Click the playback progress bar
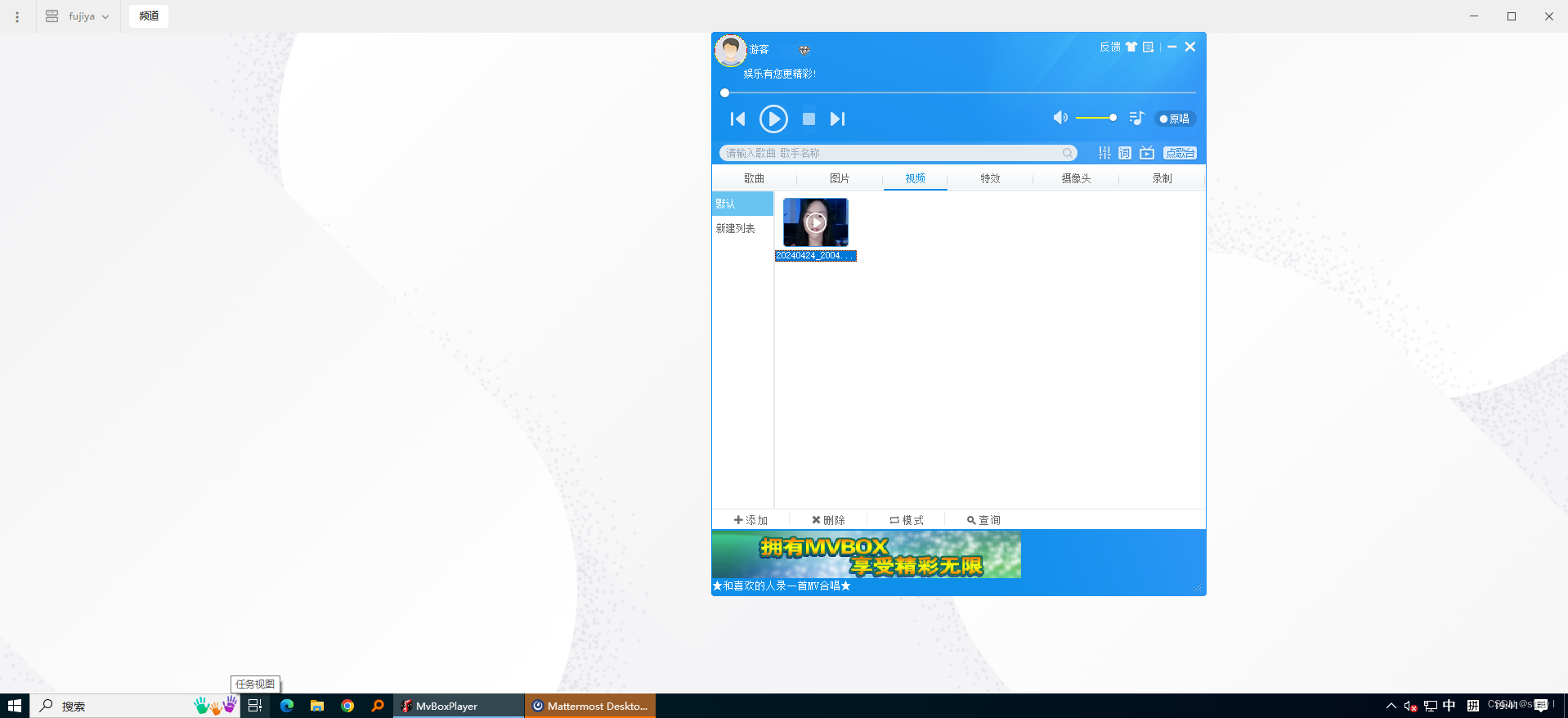The height and width of the screenshot is (718, 1568). 958,92
